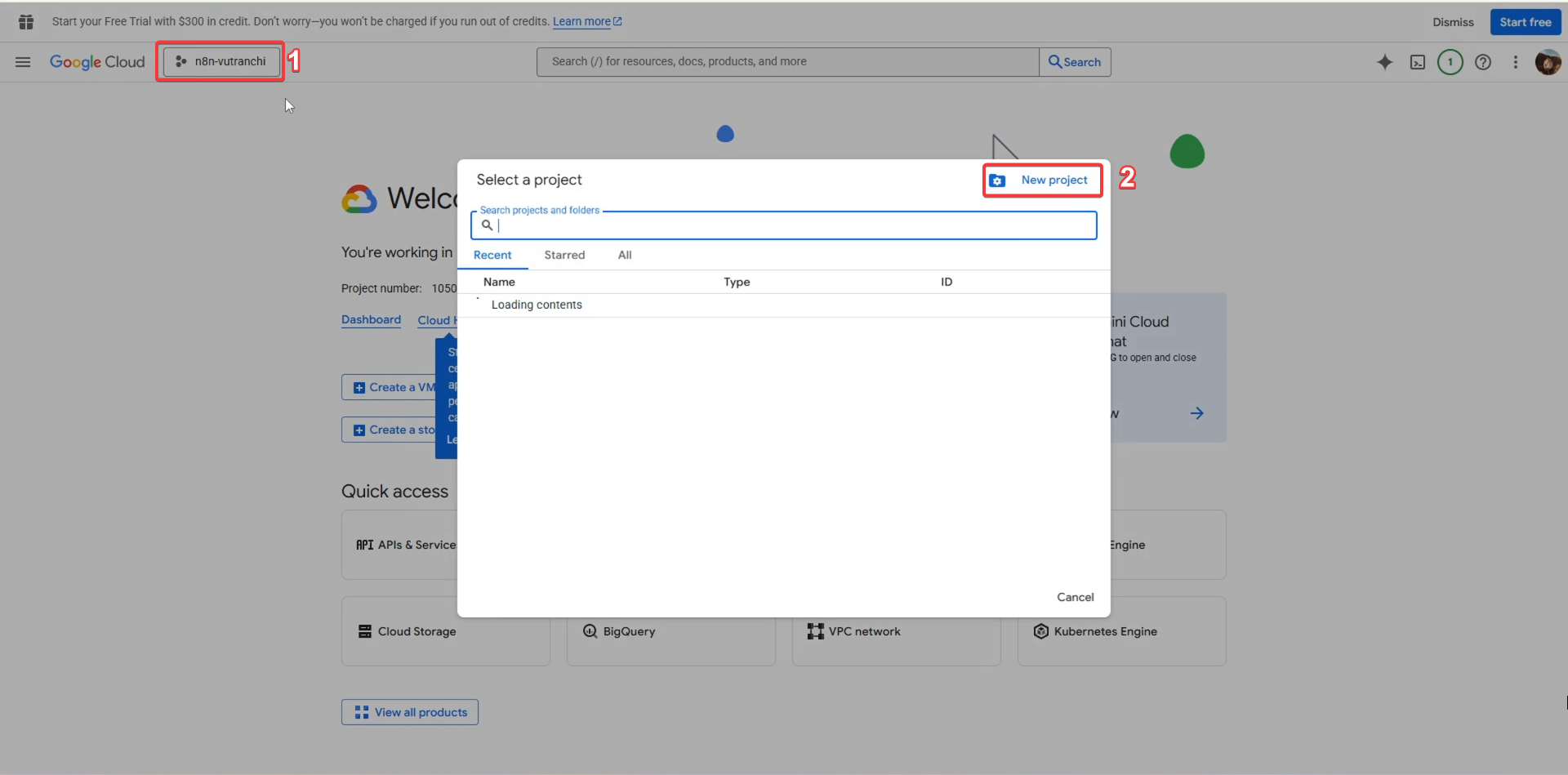Open the Cloud Storage quick access card
Screen dimensions: 1568x775
446,631
